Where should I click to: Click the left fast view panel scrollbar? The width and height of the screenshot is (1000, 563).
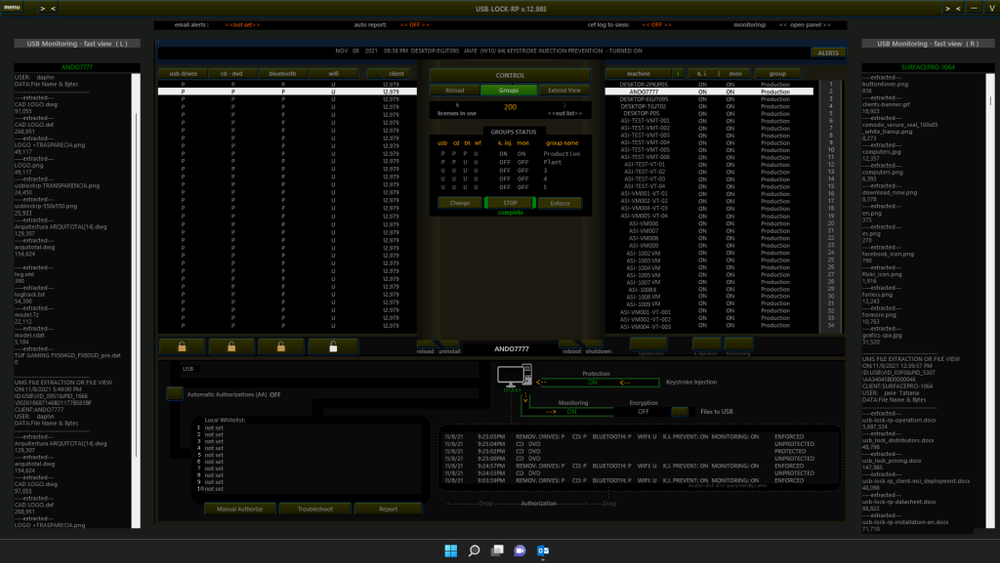pos(136,300)
